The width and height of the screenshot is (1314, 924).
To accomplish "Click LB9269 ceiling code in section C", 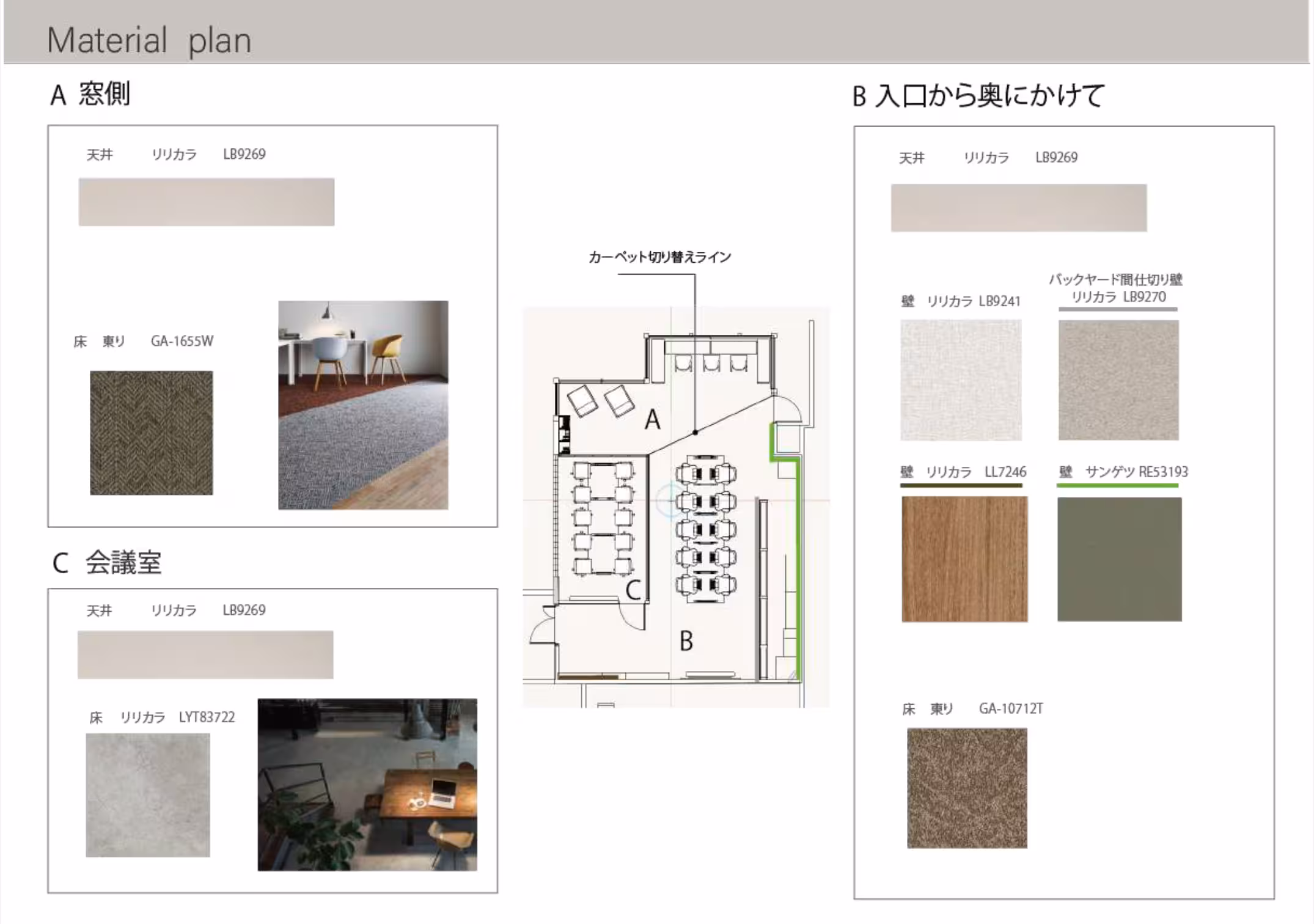I will [x=244, y=610].
